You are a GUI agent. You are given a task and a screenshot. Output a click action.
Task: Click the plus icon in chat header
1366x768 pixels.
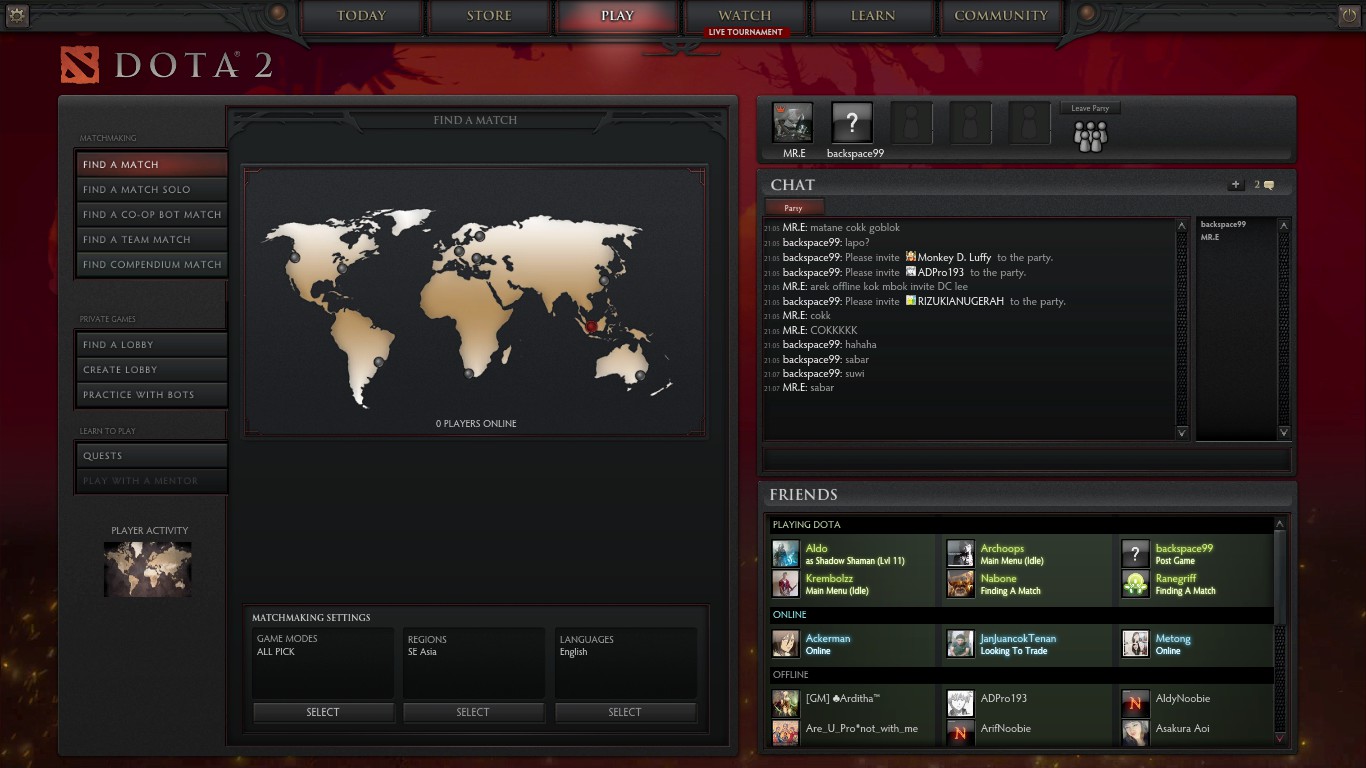tap(1236, 185)
